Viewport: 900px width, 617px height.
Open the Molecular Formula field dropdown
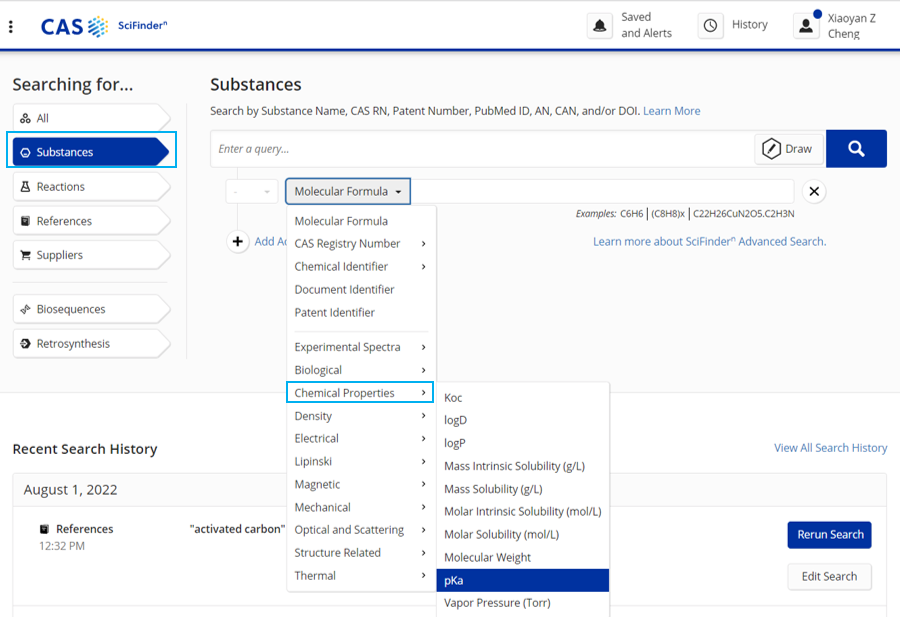[348, 192]
